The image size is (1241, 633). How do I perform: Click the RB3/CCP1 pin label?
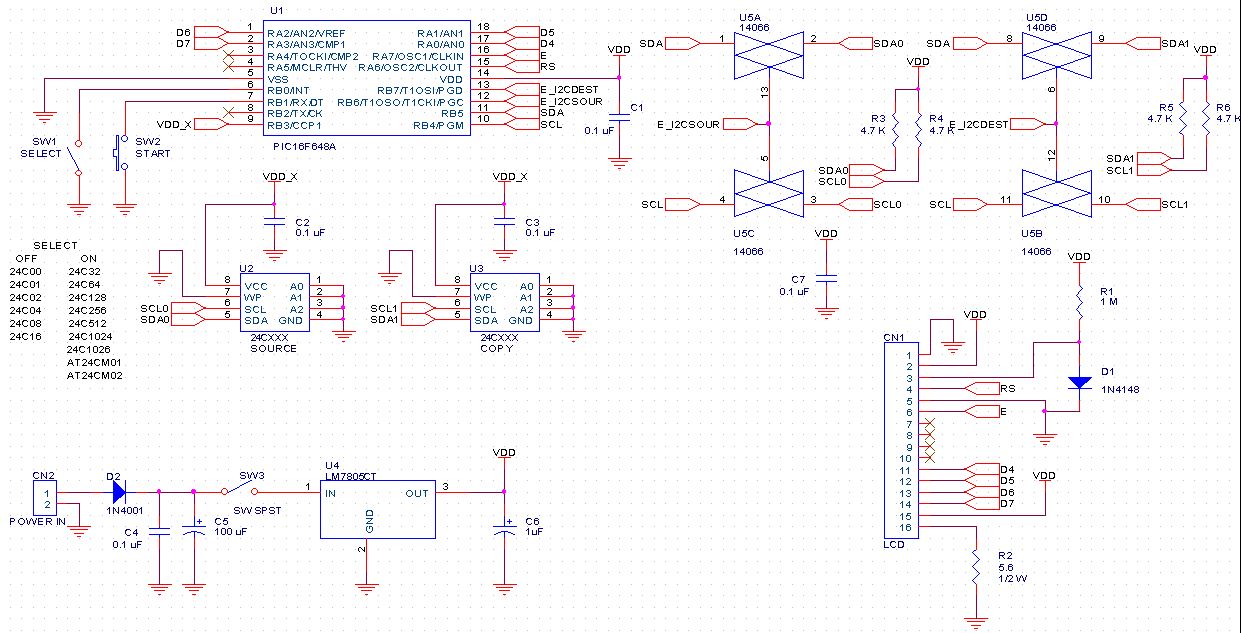point(294,125)
